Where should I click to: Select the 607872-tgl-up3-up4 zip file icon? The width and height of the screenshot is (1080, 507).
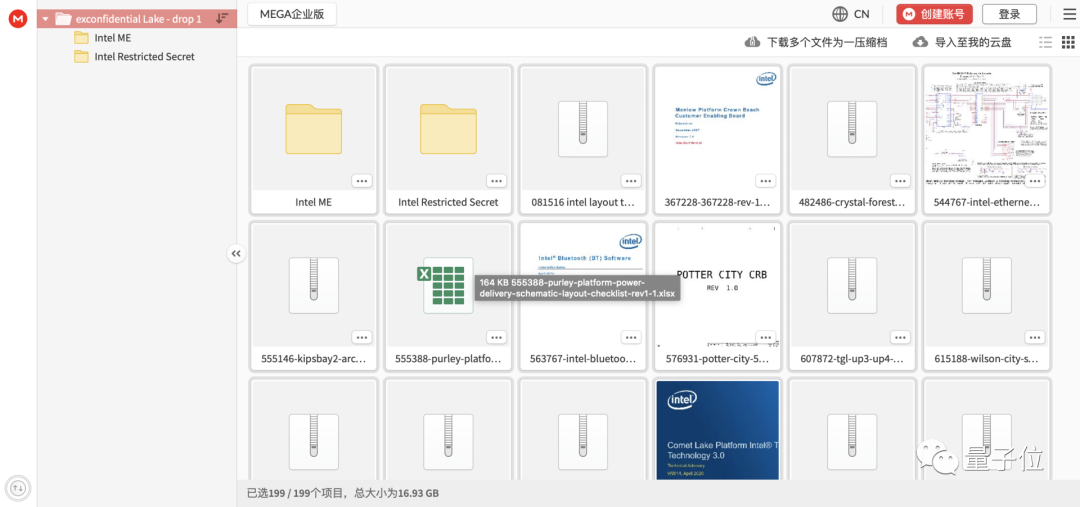click(853, 285)
